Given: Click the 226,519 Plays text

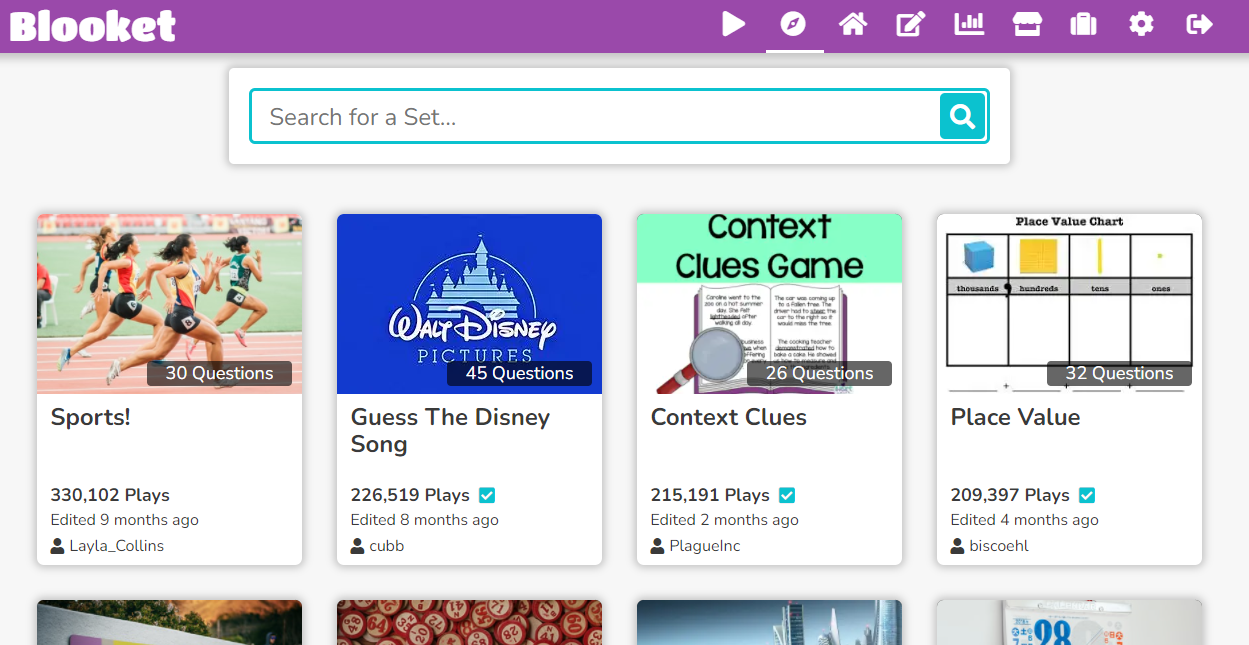Looking at the screenshot, I should (410, 495).
